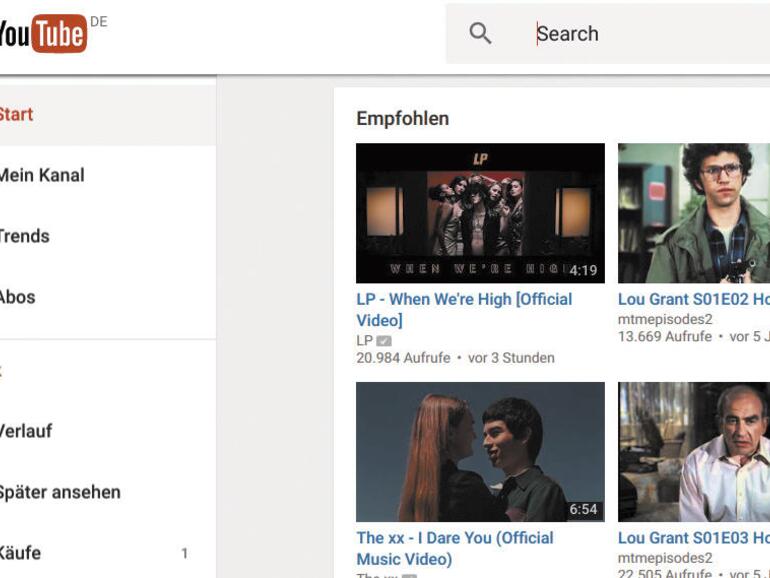Click the LP - When We're High title link
Screen dimensions: 770x578
[x=464, y=309]
